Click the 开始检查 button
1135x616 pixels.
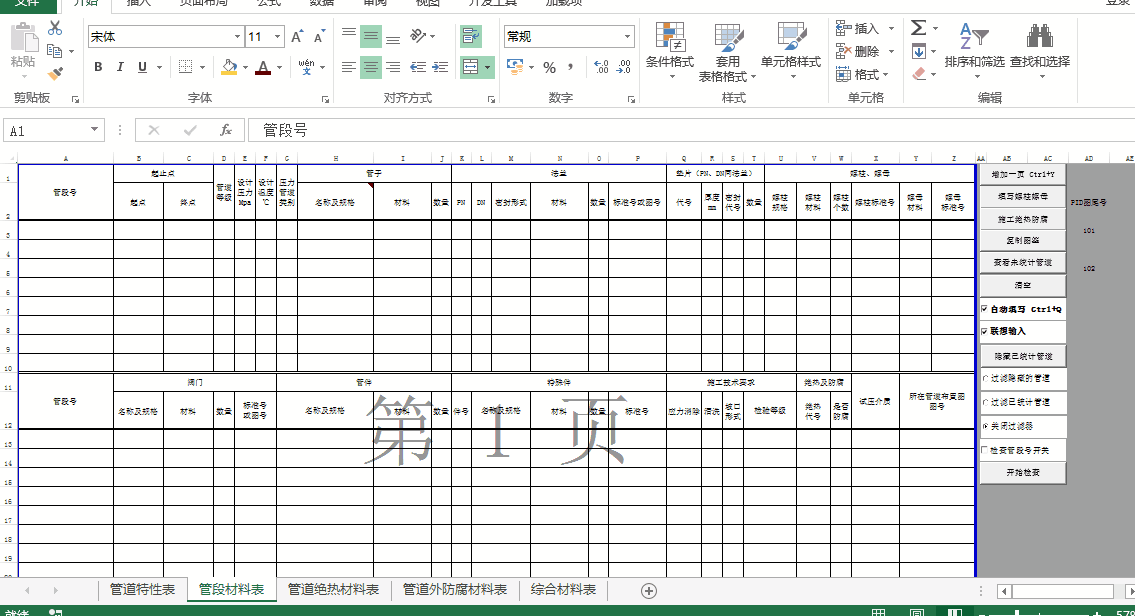coord(1022,472)
